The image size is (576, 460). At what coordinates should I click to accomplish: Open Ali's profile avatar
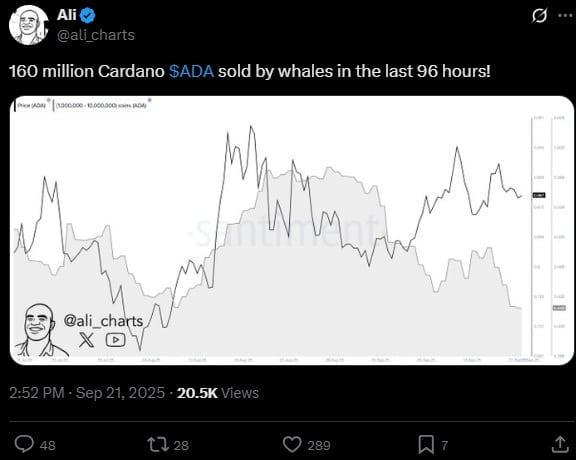[29, 25]
